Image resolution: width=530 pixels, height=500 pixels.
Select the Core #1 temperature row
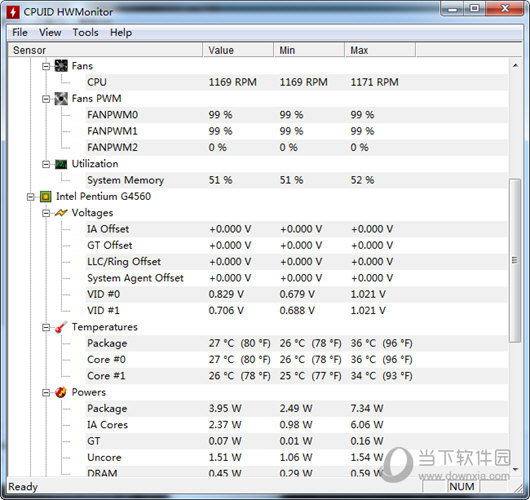(x=297, y=376)
